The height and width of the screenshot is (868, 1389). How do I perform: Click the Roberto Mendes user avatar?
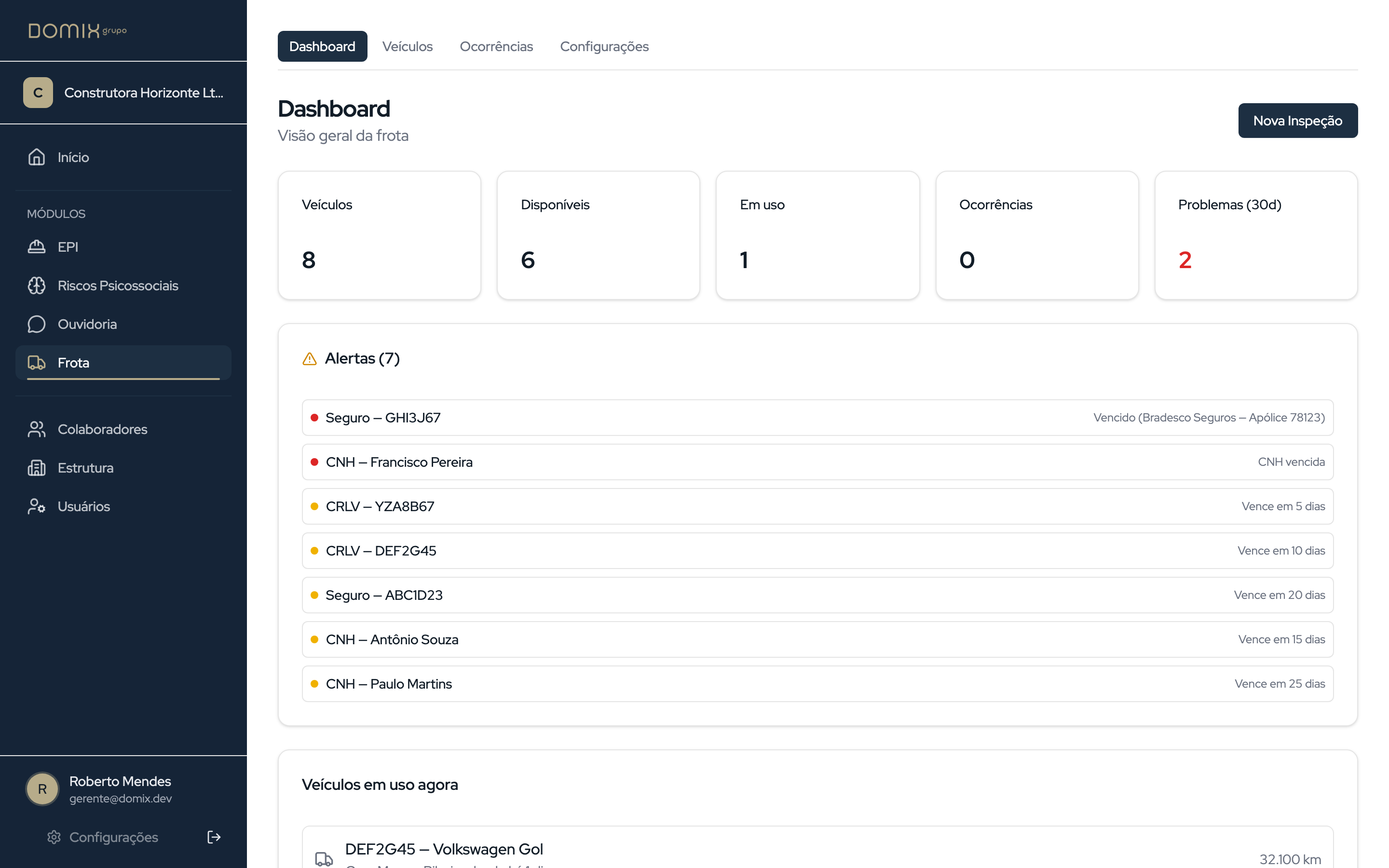point(42,789)
